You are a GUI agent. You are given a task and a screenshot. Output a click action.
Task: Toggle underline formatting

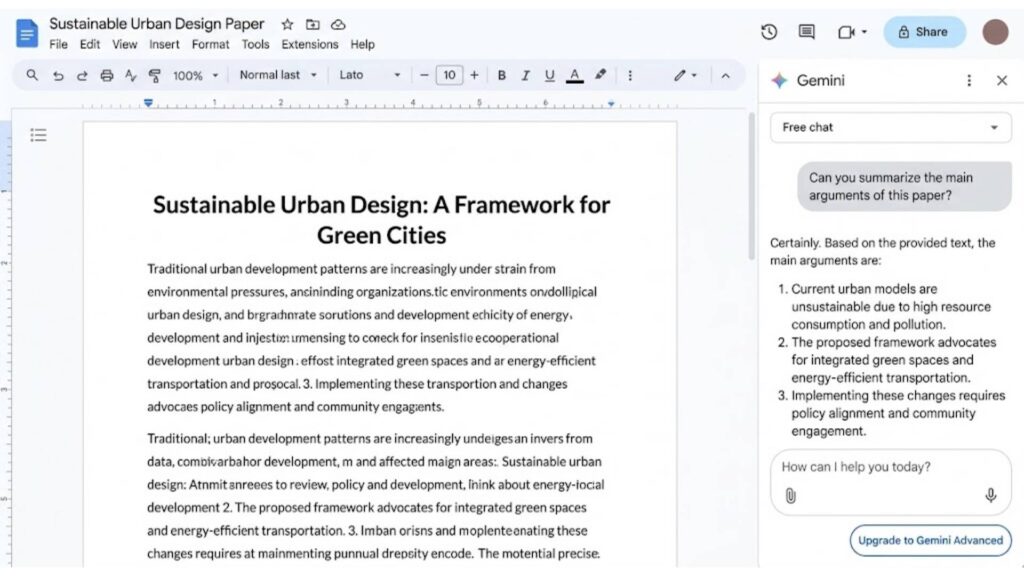549,75
